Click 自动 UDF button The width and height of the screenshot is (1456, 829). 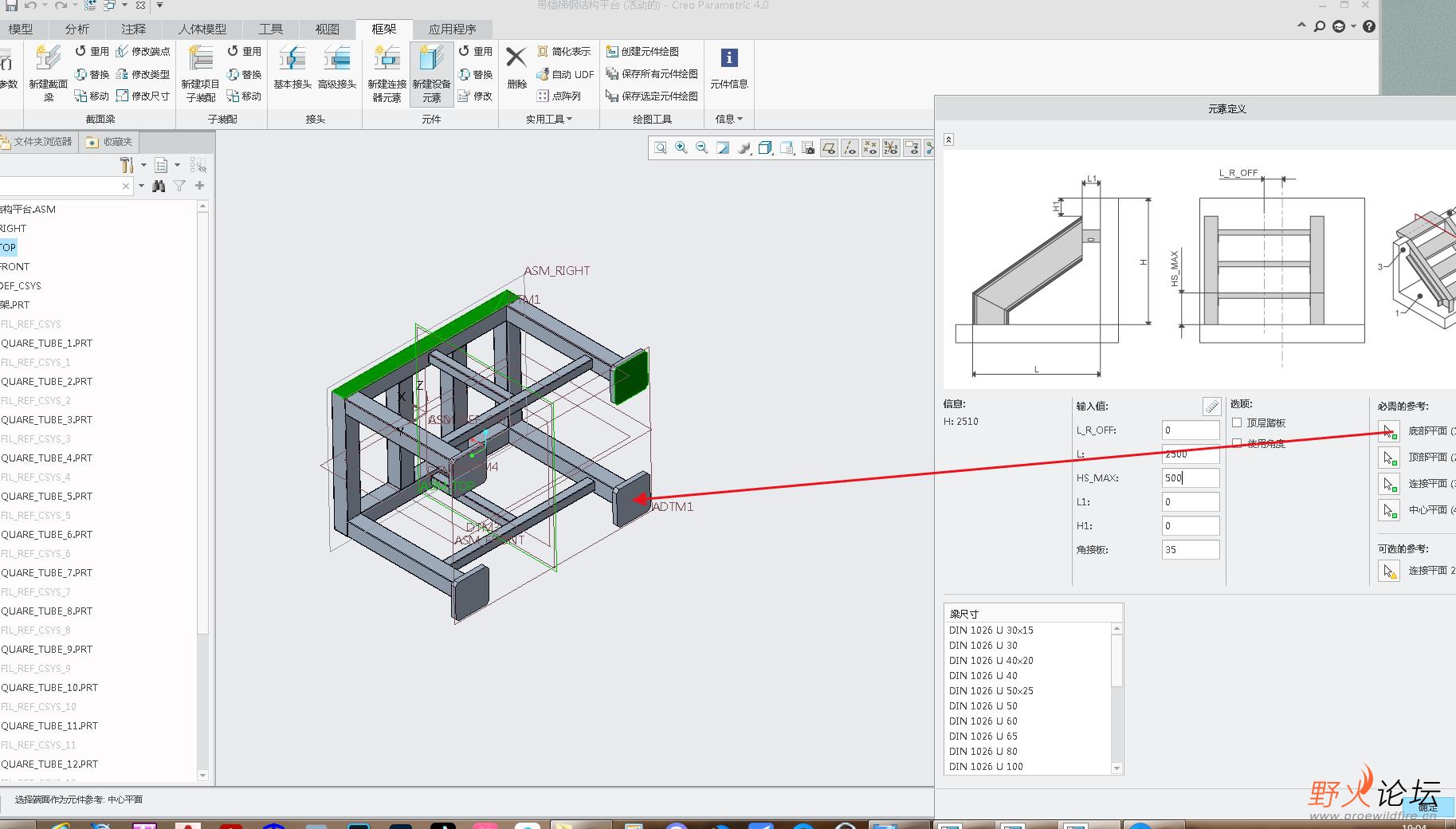coord(565,74)
